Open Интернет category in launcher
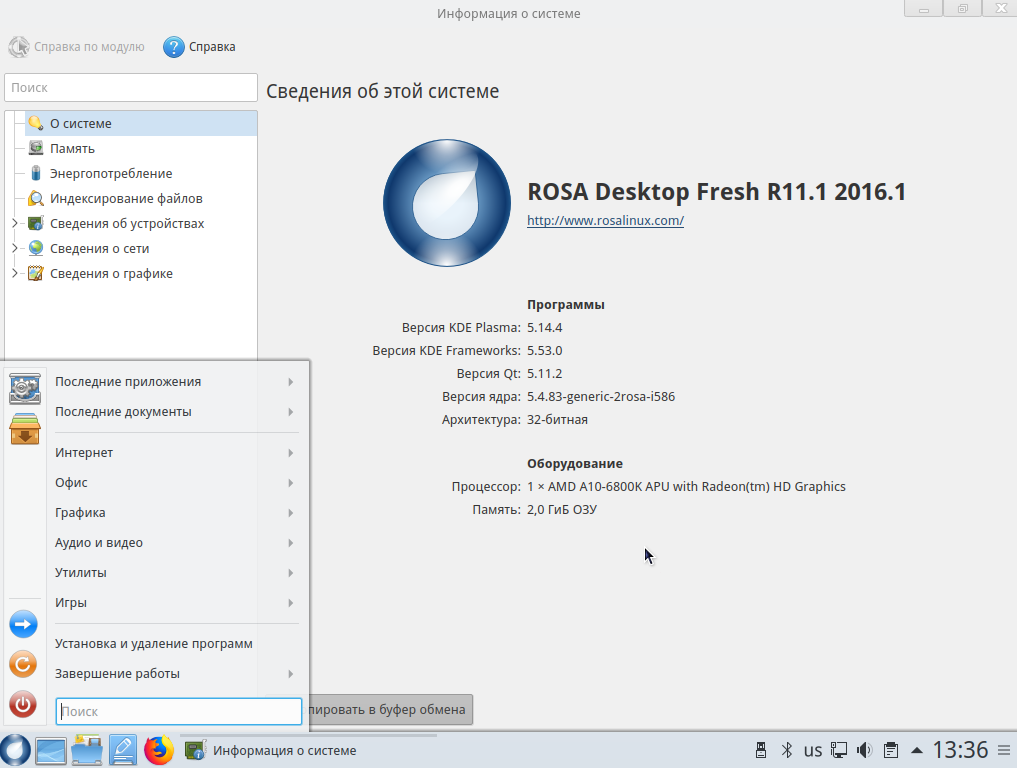 pos(175,453)
